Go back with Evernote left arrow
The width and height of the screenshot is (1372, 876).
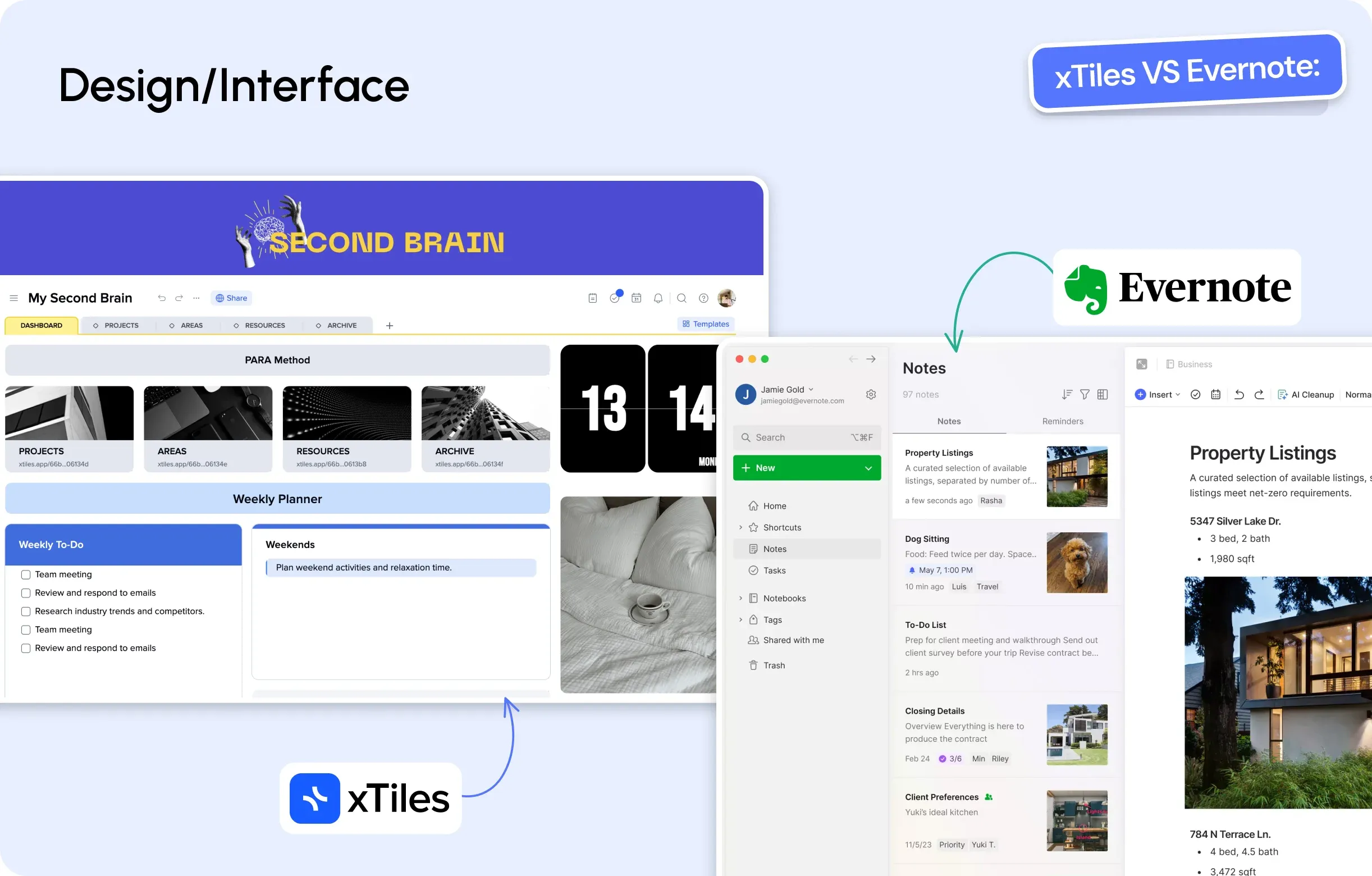pyautogui.click(x=853, y=359)
